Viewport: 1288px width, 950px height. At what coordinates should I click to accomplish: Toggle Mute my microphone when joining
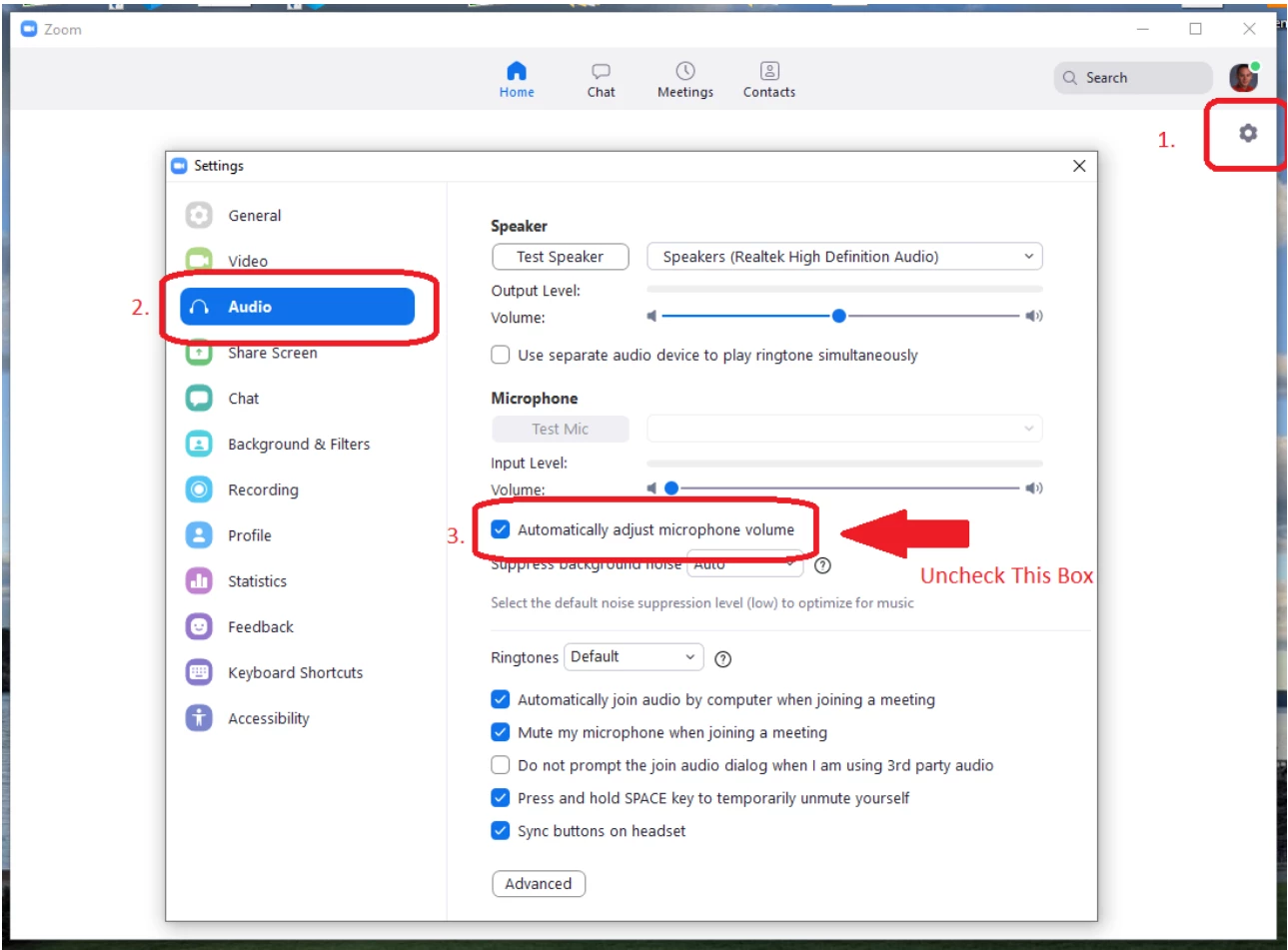[x=501, y=732]
